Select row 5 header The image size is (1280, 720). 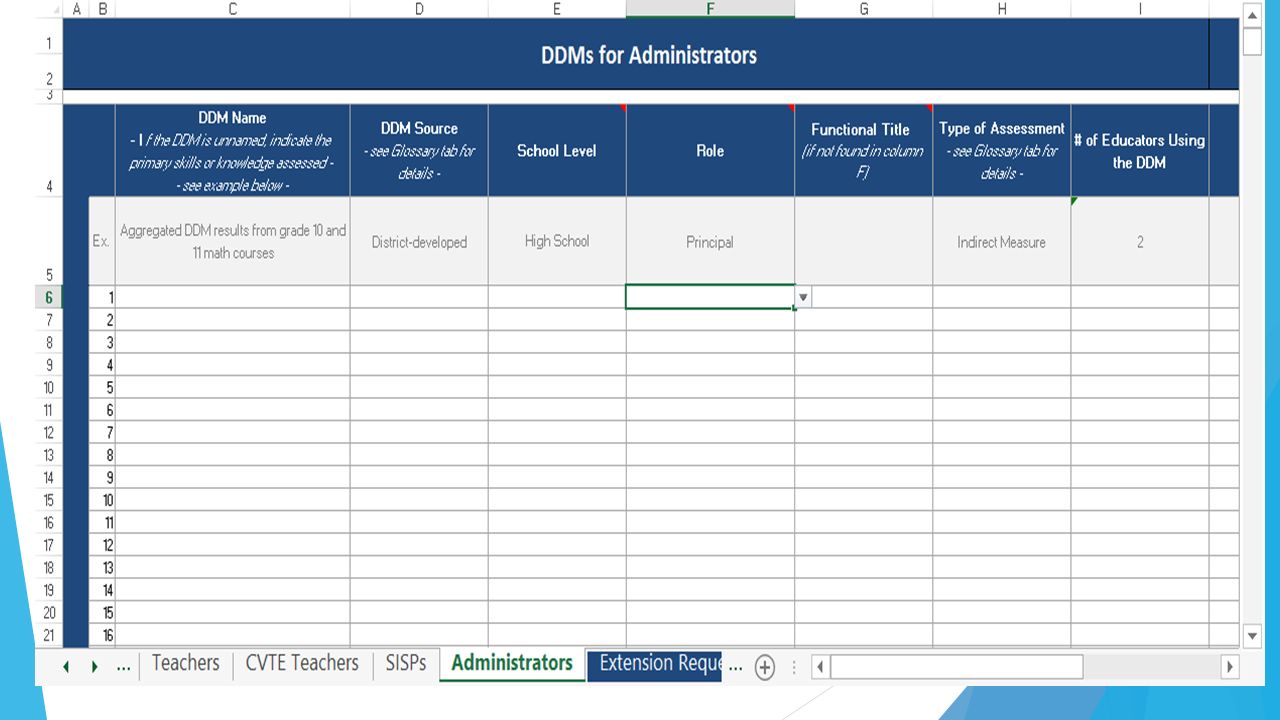49,241
